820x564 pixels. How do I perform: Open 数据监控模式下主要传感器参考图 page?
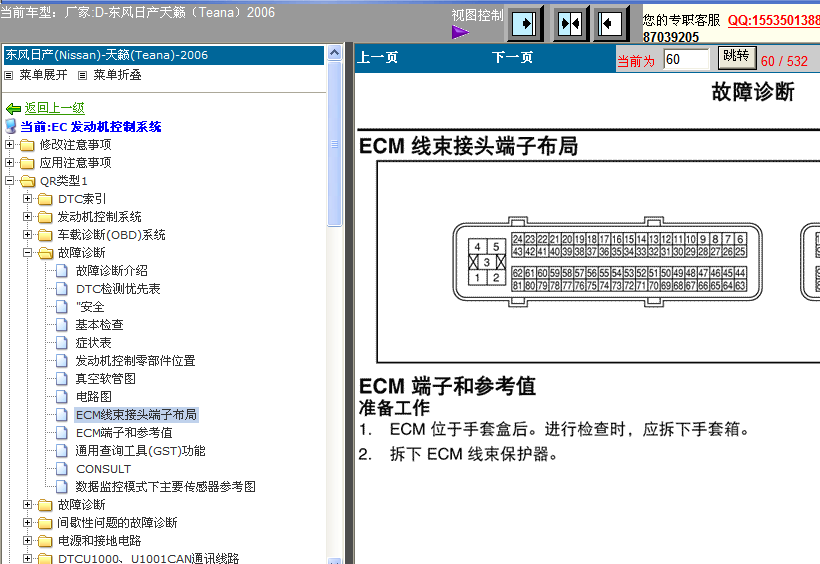(166, 487)
